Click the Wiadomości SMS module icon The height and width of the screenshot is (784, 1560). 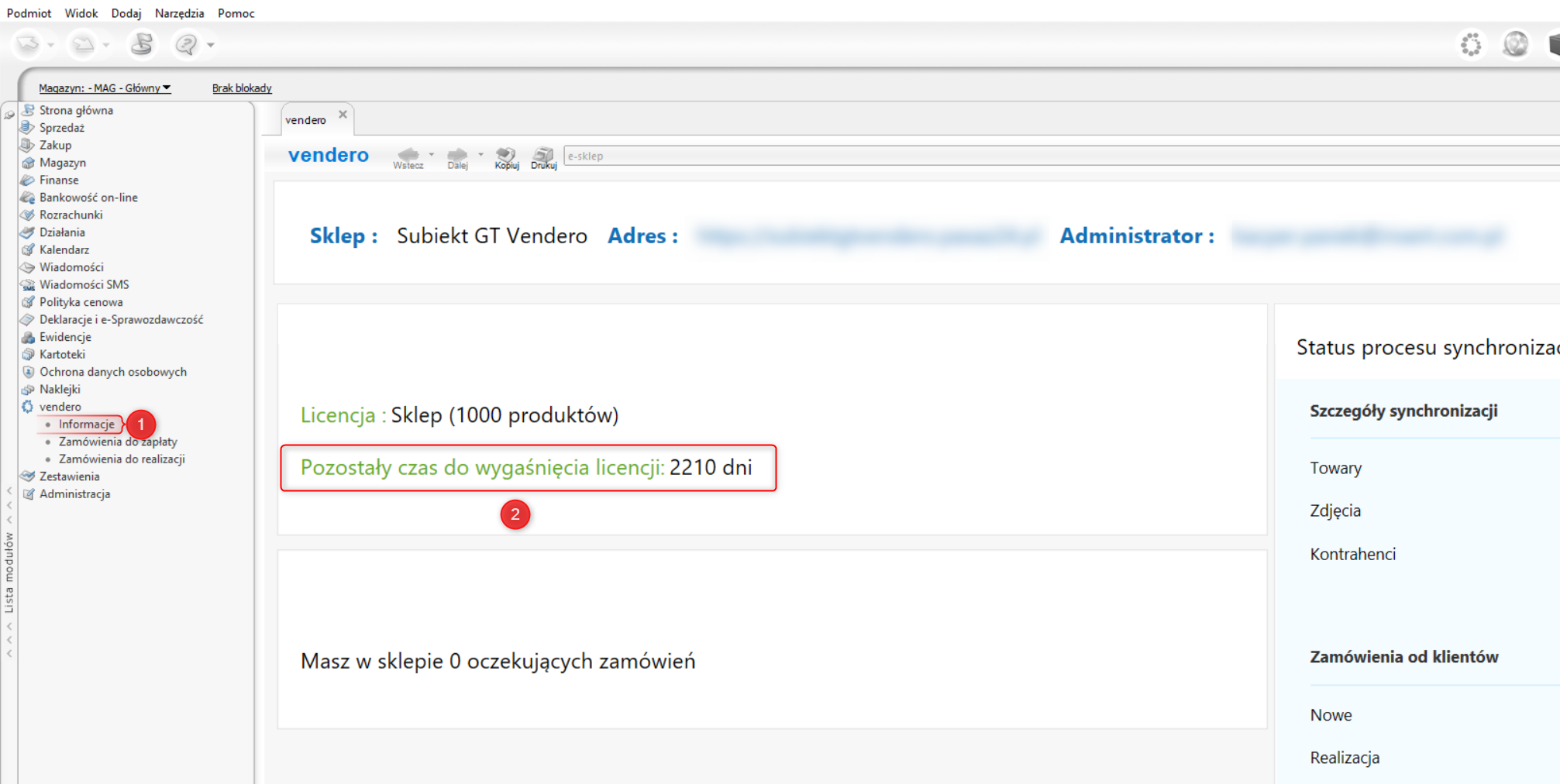pyautogui.click(x=29, y=284)
